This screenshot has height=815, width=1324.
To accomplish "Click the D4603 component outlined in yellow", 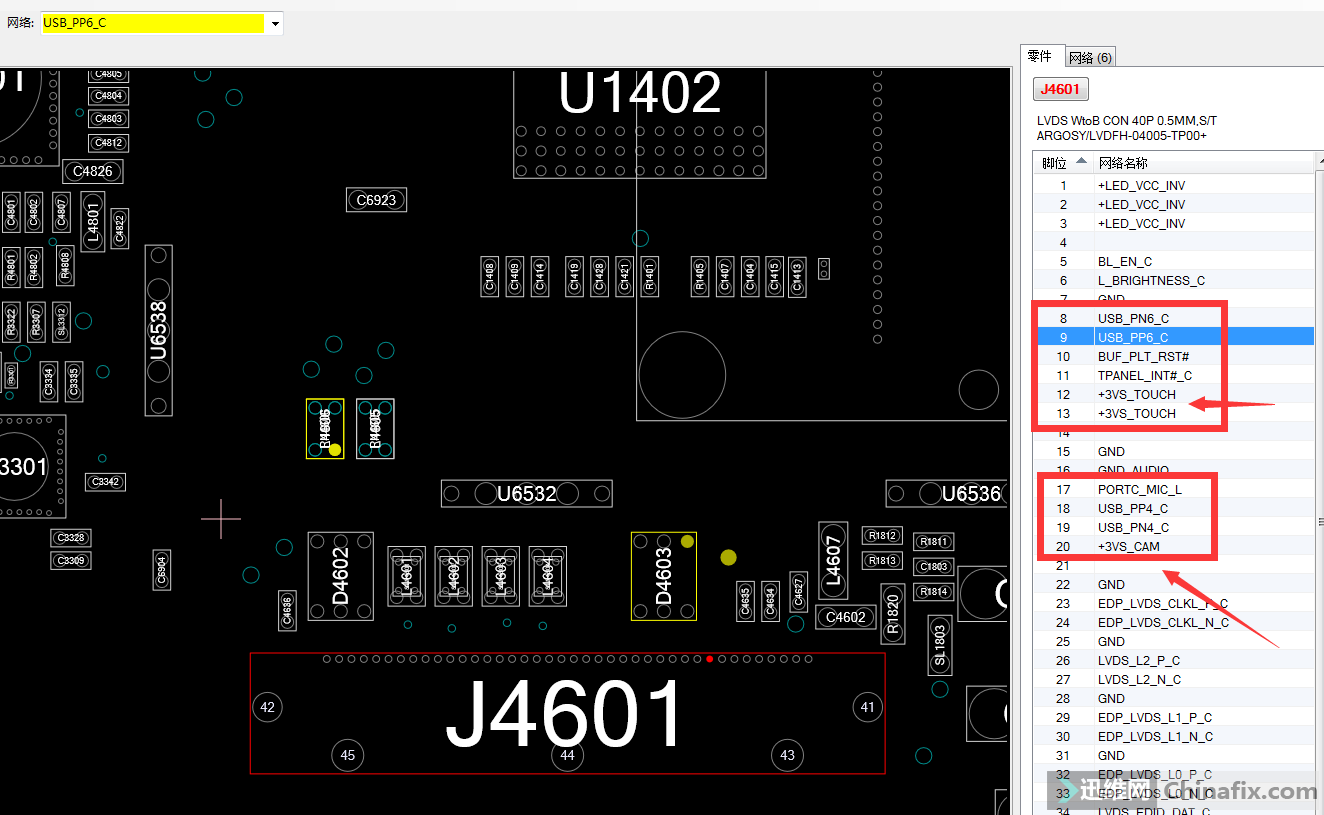I will (663, 577).
